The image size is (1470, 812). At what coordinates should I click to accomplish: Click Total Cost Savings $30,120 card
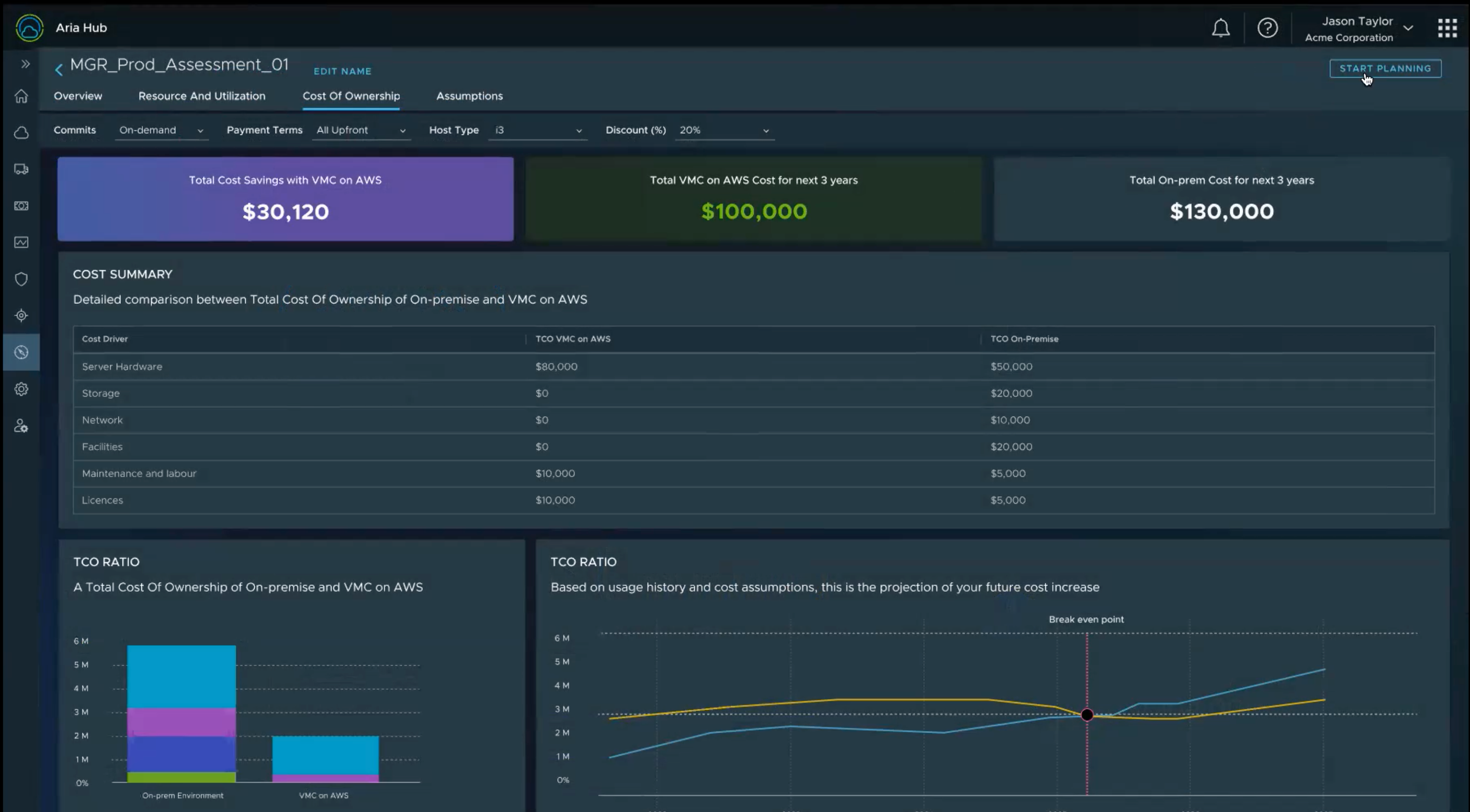285,199
